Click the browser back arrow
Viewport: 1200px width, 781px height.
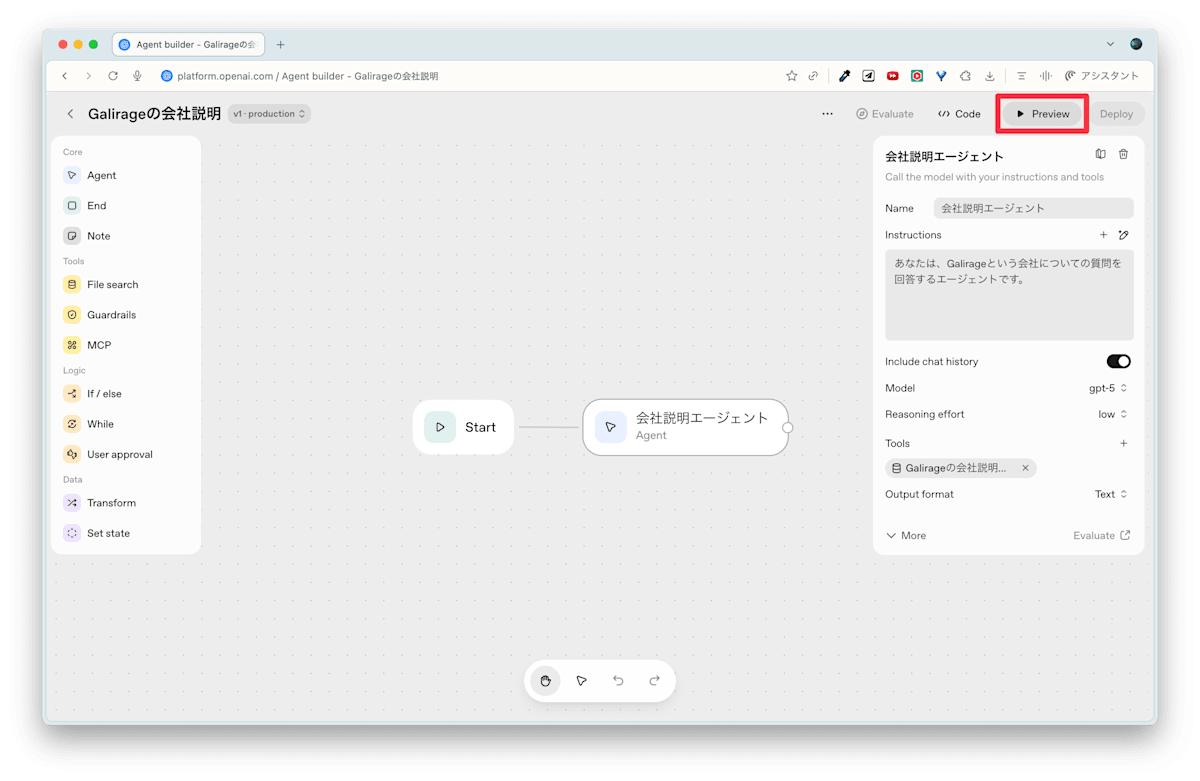click(65, 76)
